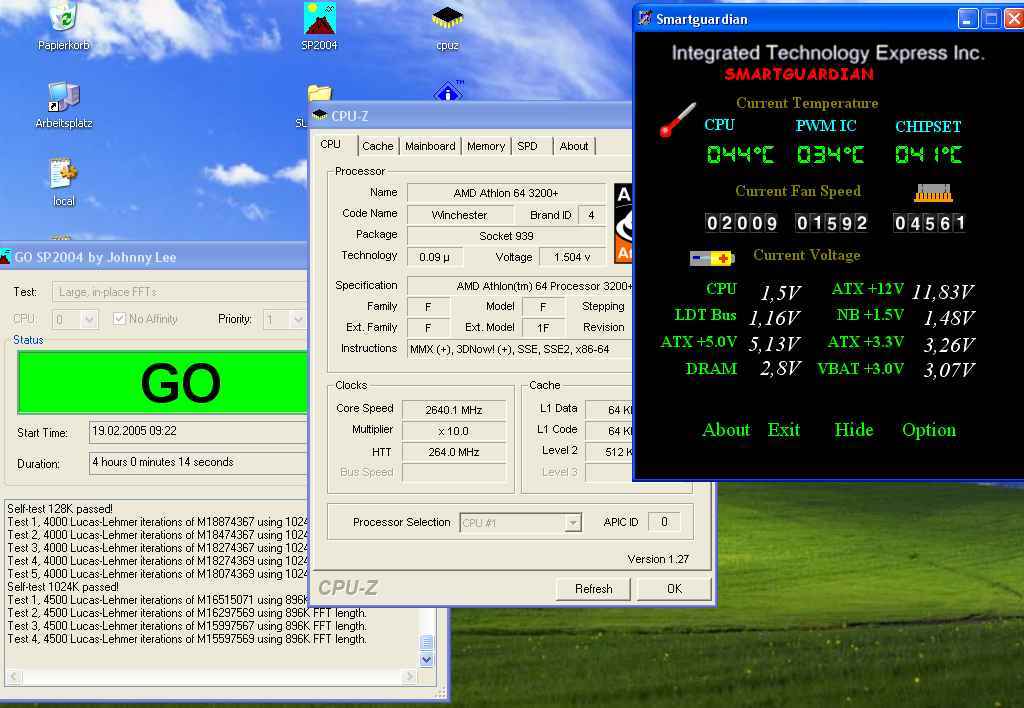Click the Duration field in SP2004
This screenshot has width=1024, height=708.
pyautogui.click(x=198, y=463)
